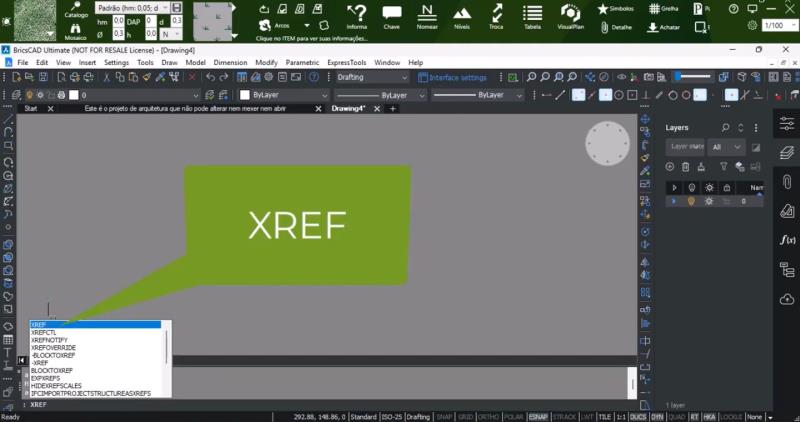Screen dimensions: 800x422
Task: Expand the layer filter 'All' dropdown
Action: click(x=726, y=146)
